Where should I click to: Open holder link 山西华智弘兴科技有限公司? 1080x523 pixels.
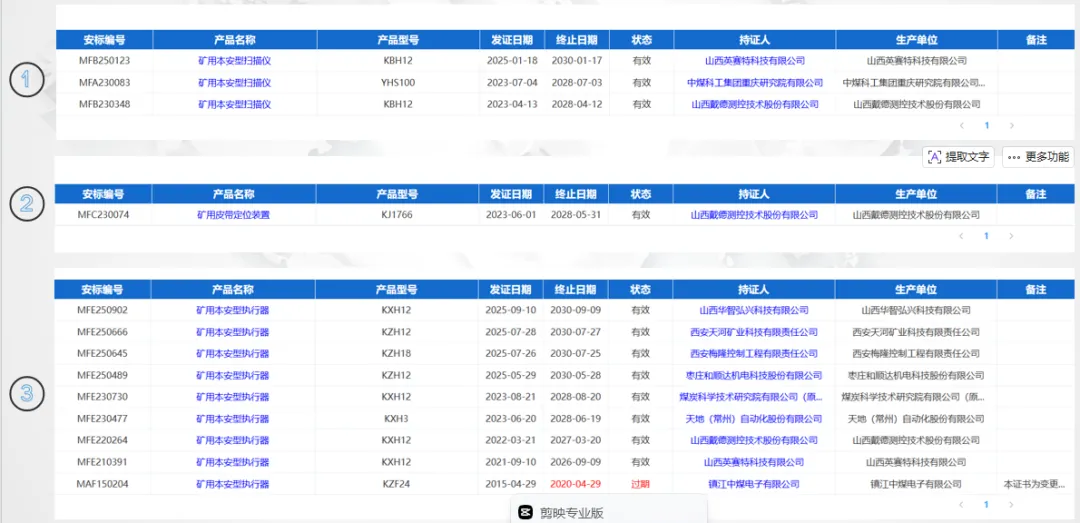click(754, 311)
